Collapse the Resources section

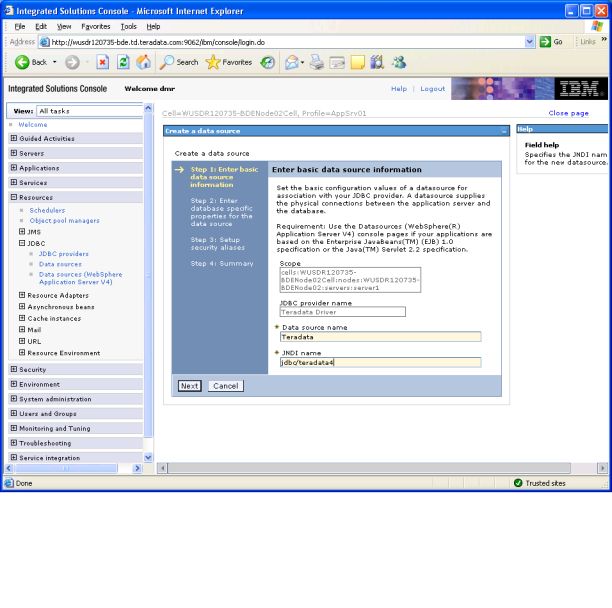14,197
